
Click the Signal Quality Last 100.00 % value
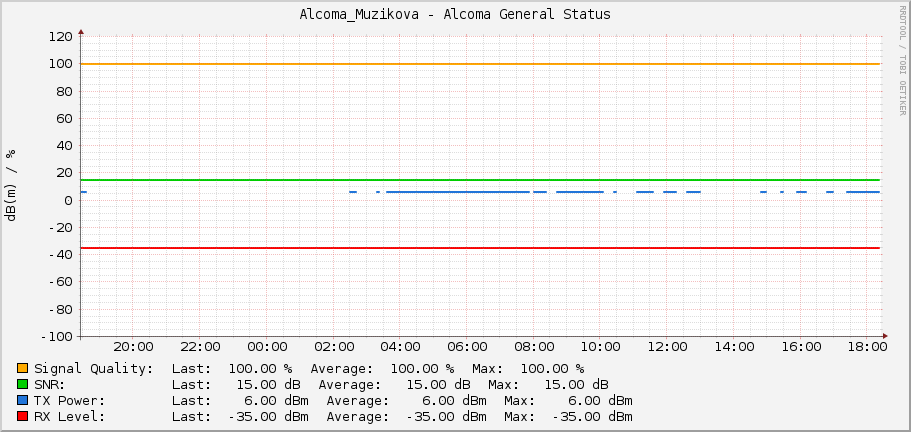coord(260,369)
